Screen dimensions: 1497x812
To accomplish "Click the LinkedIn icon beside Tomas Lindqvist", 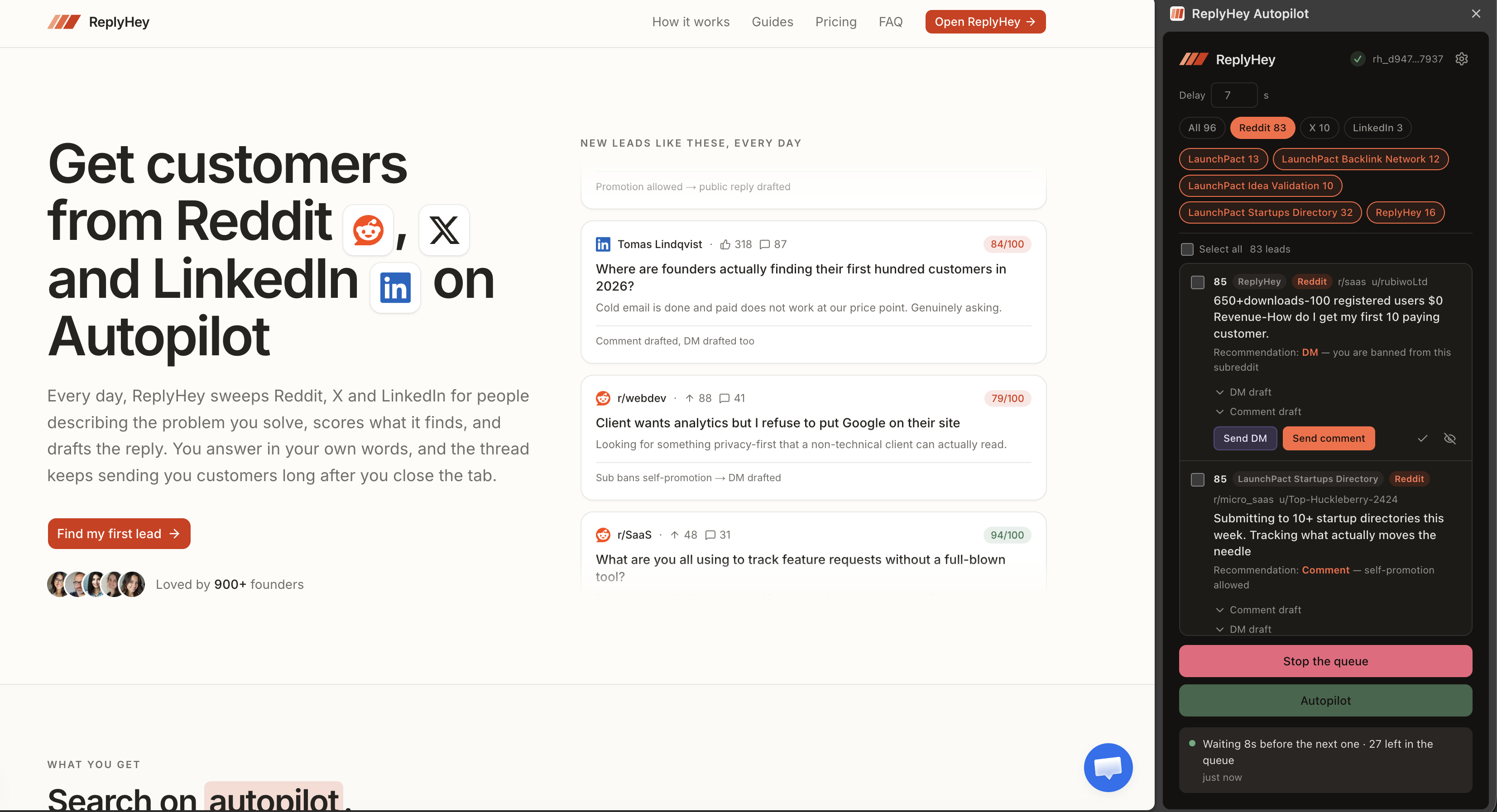I will point(603,244).
